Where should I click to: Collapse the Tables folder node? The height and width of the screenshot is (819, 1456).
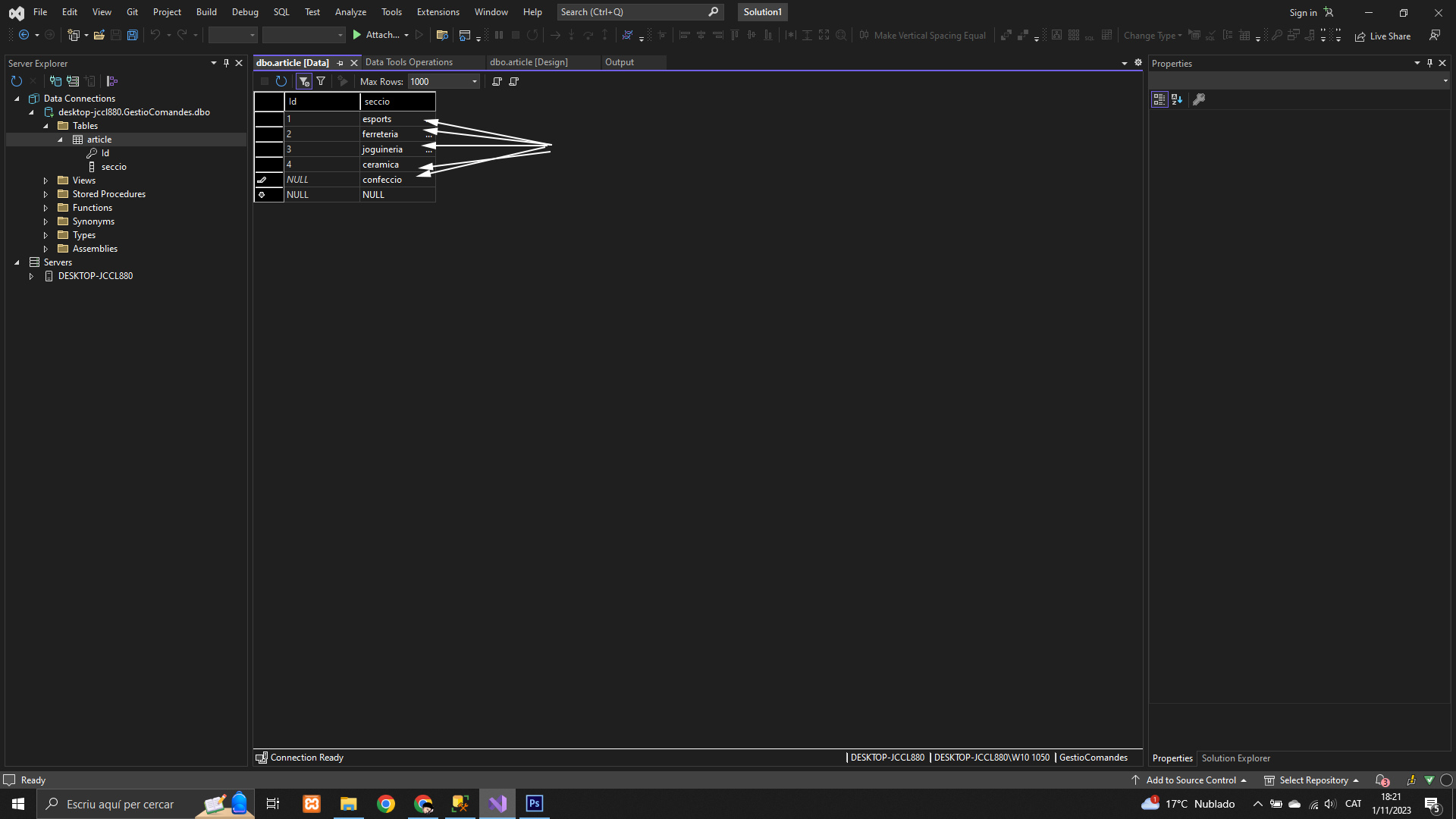click(45, 126)
